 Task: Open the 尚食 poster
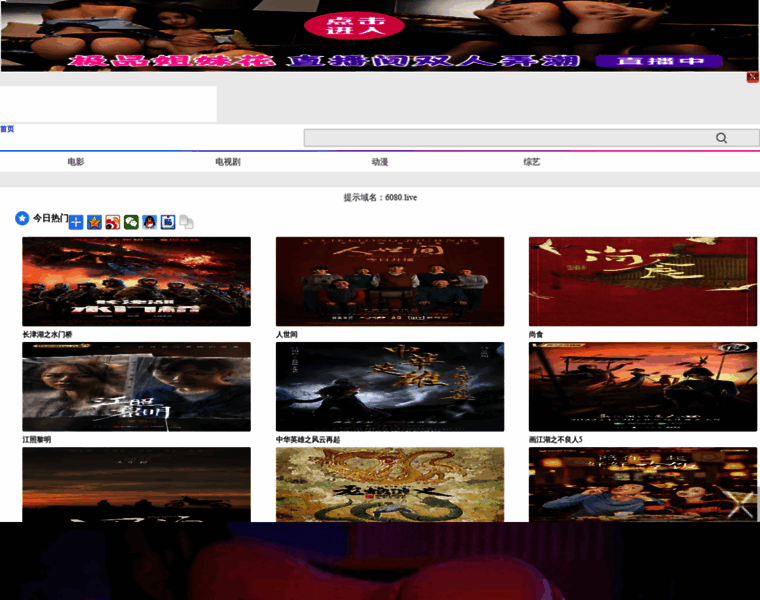pyautogui.click(x=643, y=282)
